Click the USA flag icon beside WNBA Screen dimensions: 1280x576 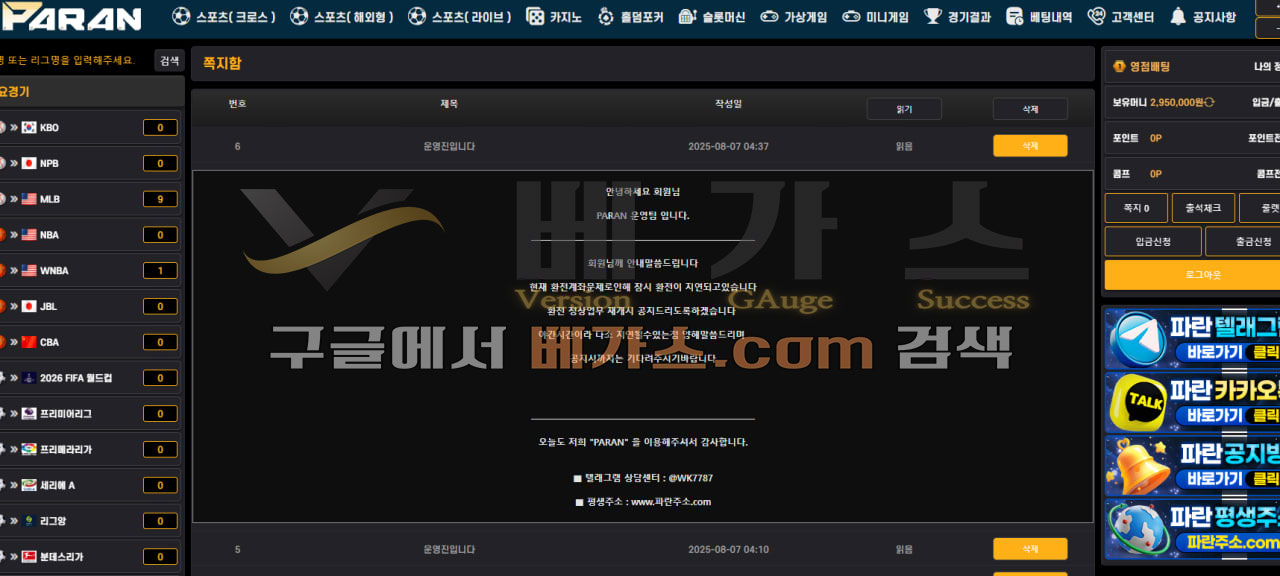tap(29, 270)
